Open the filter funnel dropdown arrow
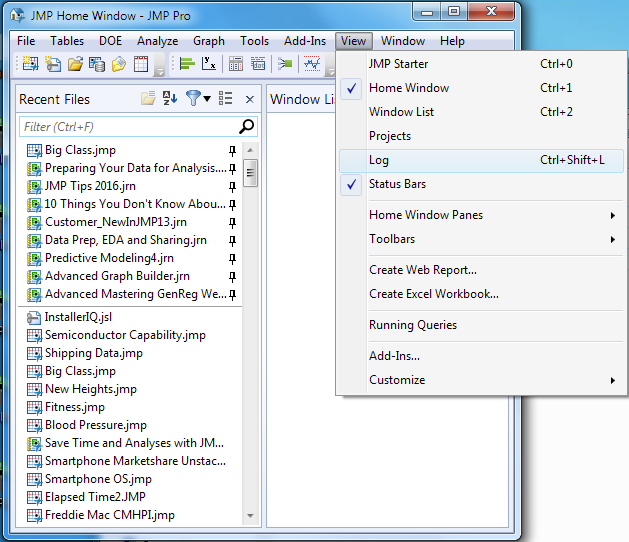Viewport: 629px width, 542px height. 207,98
